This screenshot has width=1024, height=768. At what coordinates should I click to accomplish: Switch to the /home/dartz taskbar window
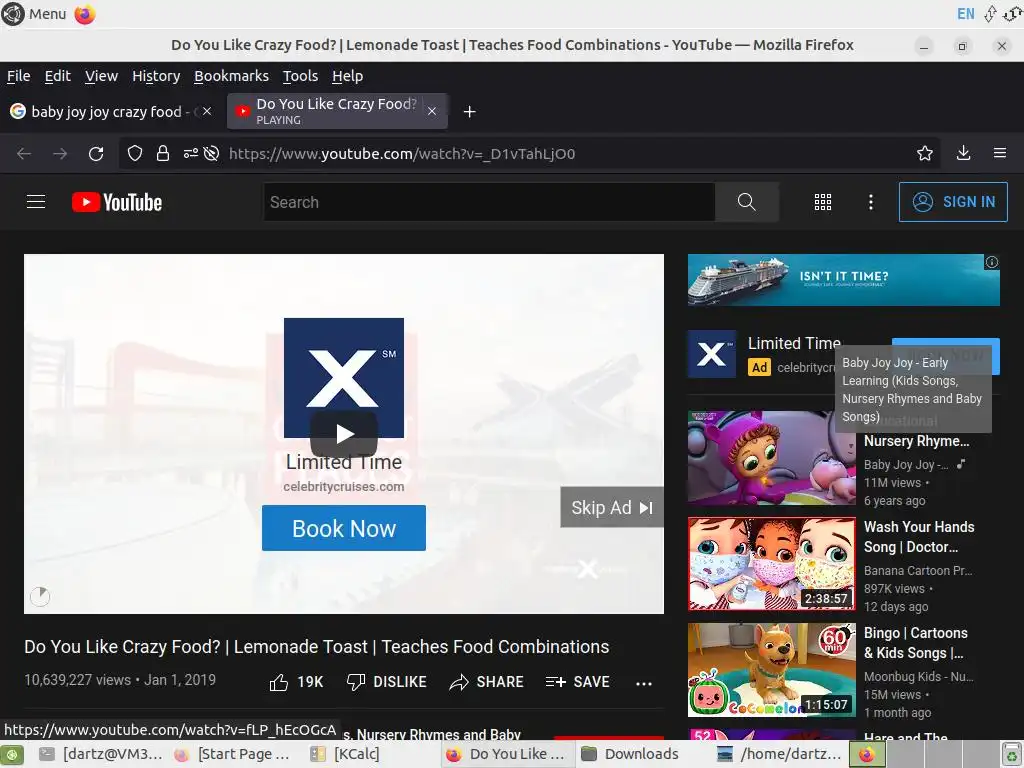point(780,754)
